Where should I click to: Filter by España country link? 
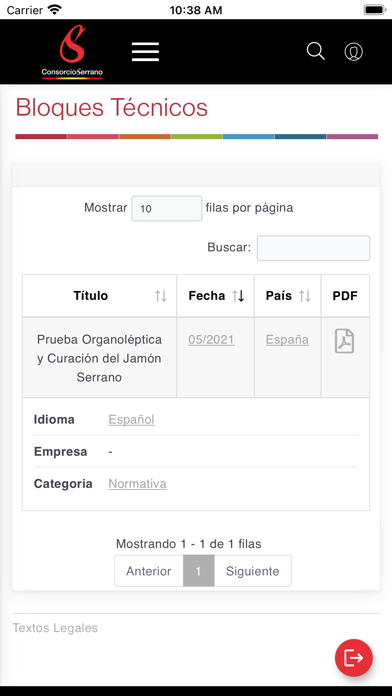coord(287,340)
